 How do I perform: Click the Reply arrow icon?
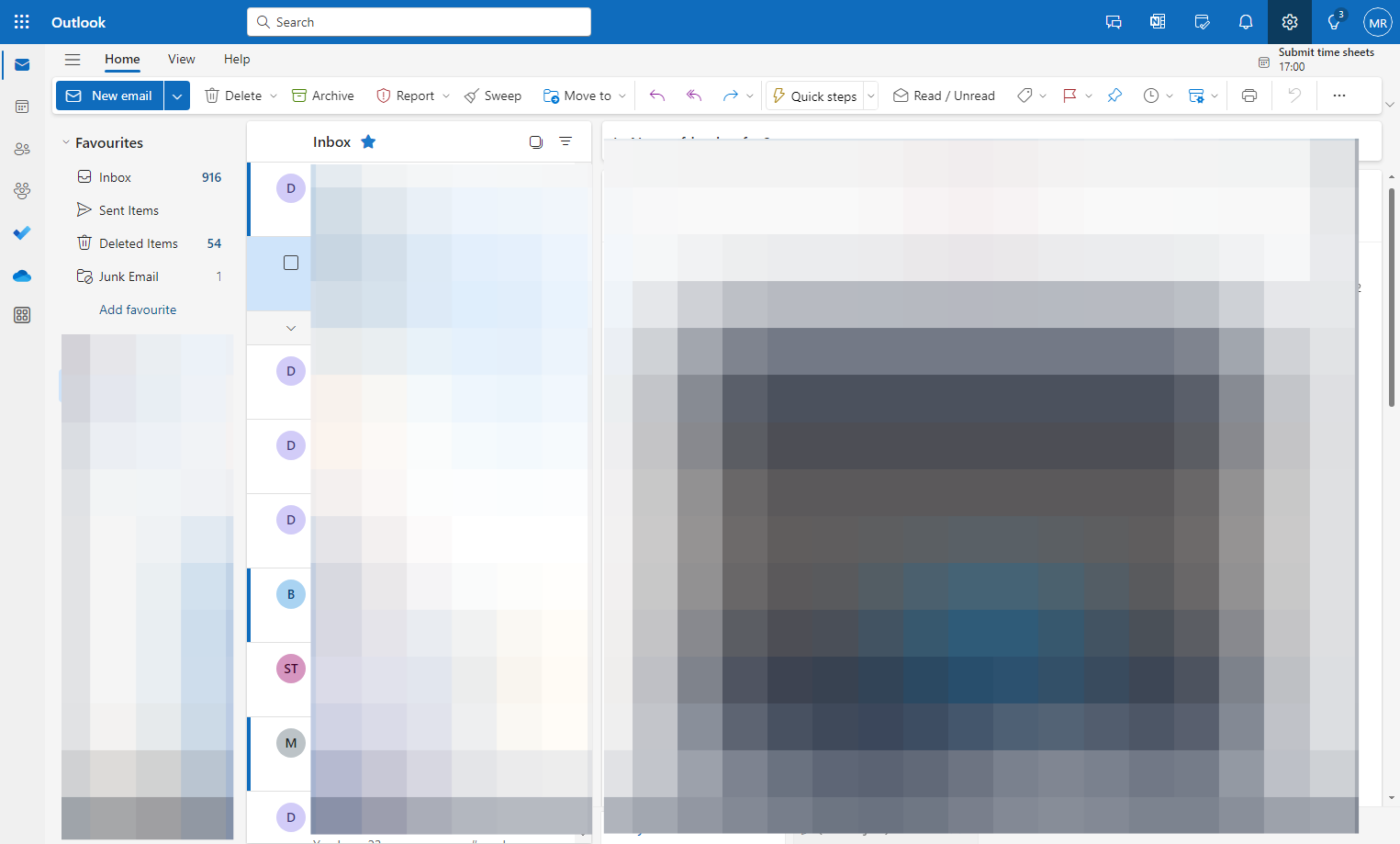click(657, 96)
